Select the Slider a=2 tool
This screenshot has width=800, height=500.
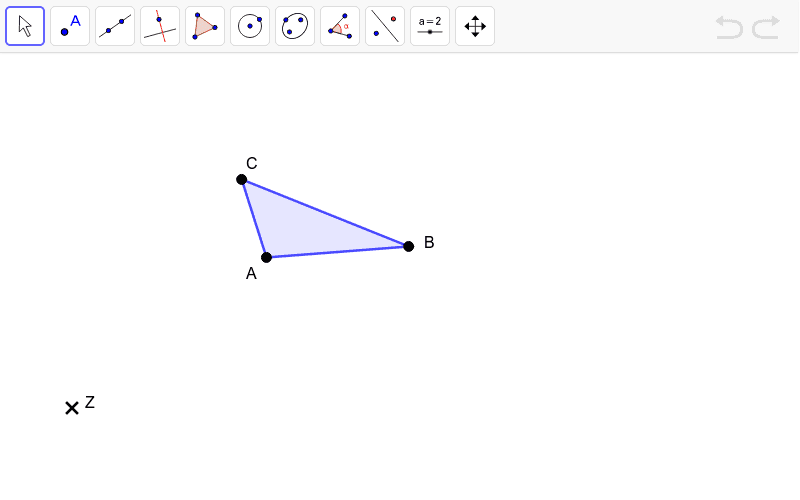[x=430, y=26]
